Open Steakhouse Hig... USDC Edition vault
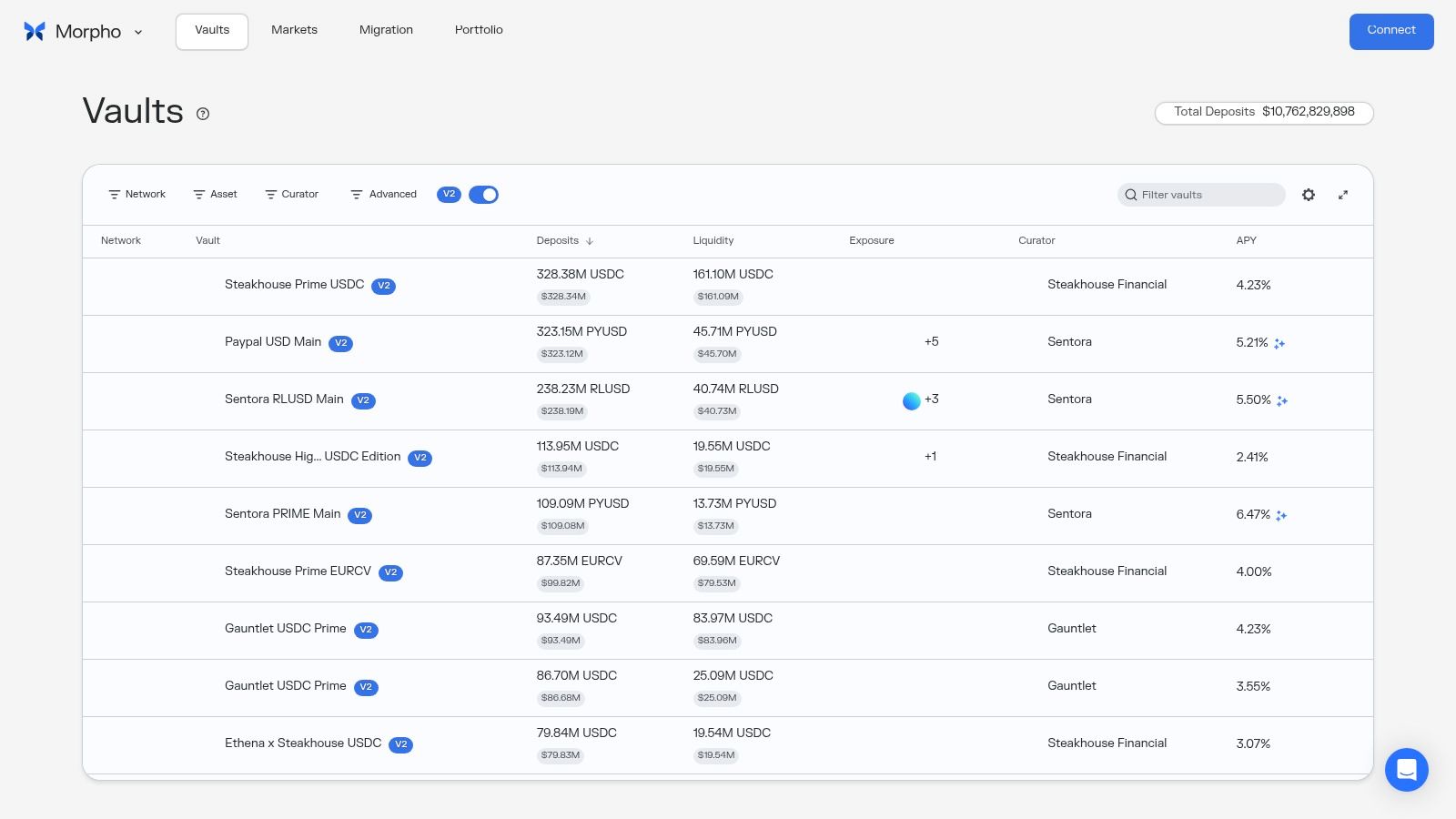Image resolution: width=1456 pixels, height=819 pixels. (x=312, y=457)
